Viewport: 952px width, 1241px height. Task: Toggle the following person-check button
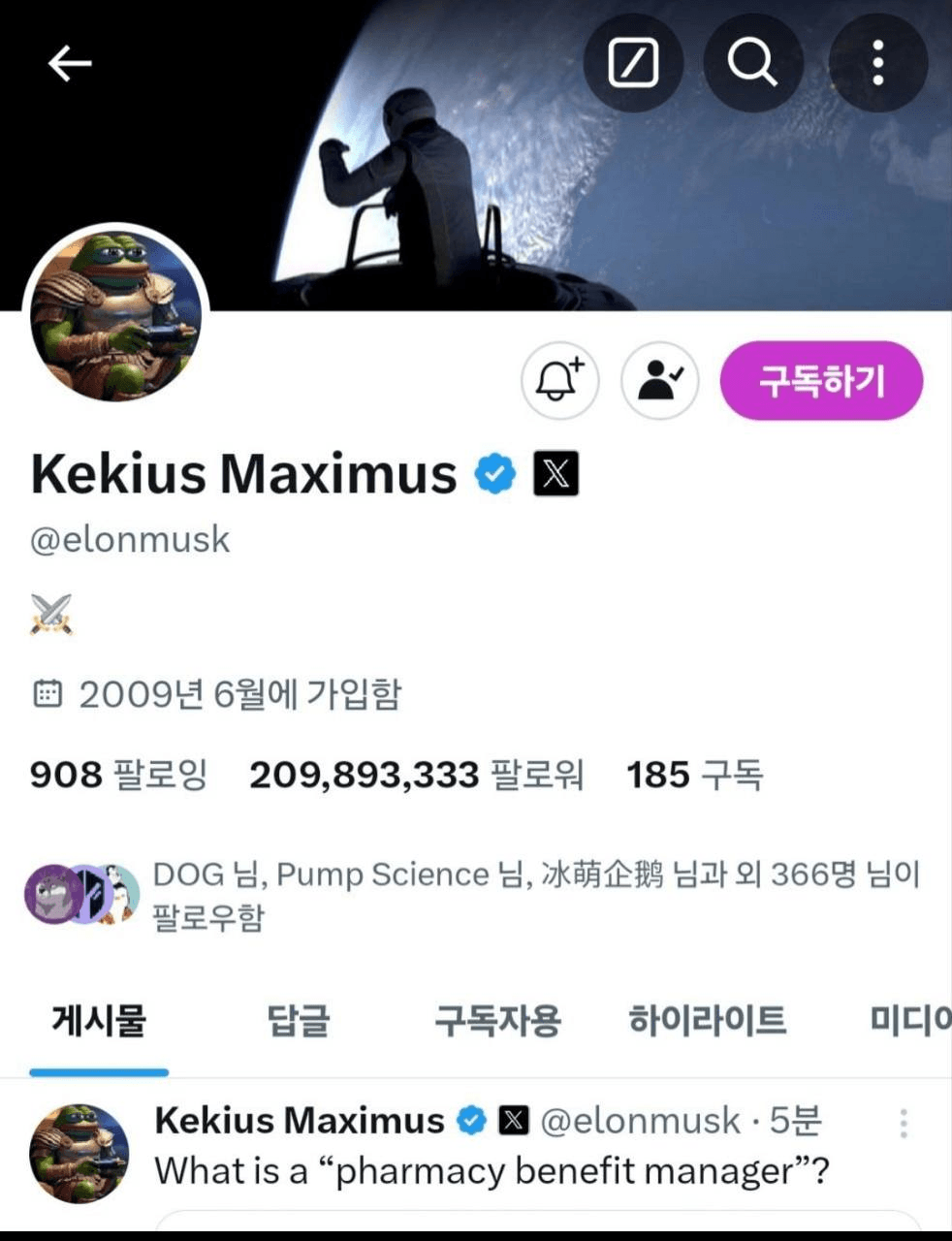[660, 380]
